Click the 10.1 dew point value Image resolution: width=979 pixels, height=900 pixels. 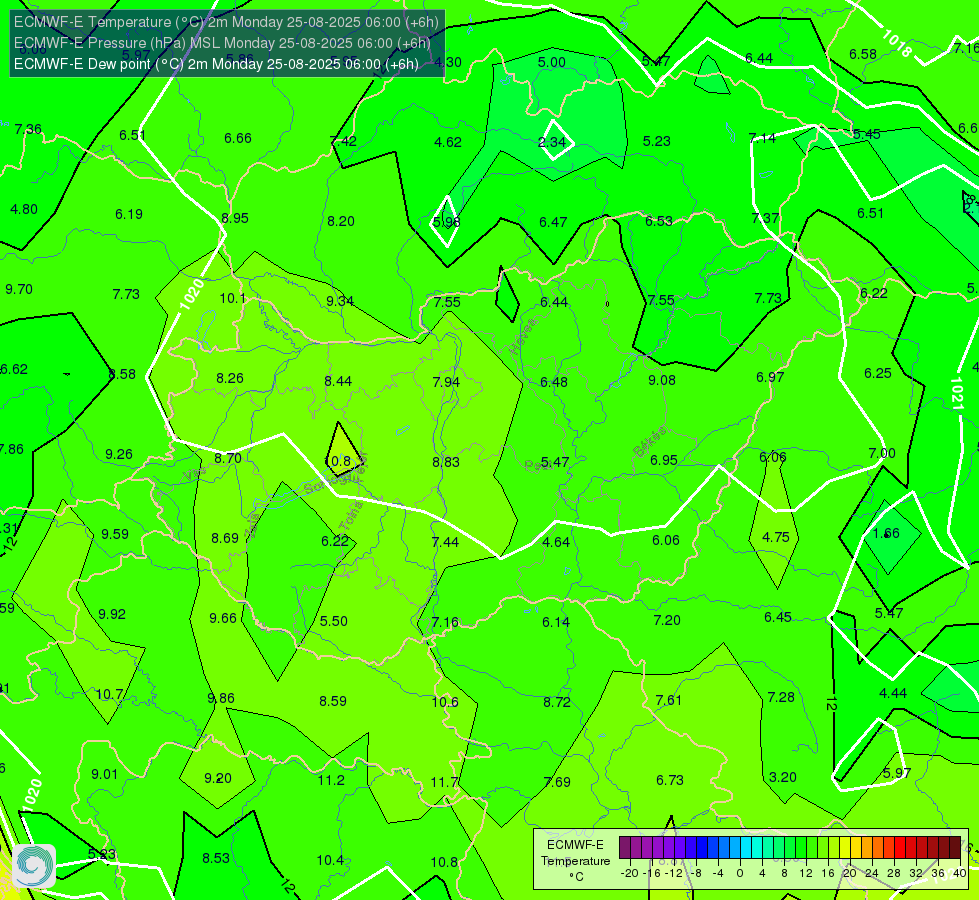[232, 298]
